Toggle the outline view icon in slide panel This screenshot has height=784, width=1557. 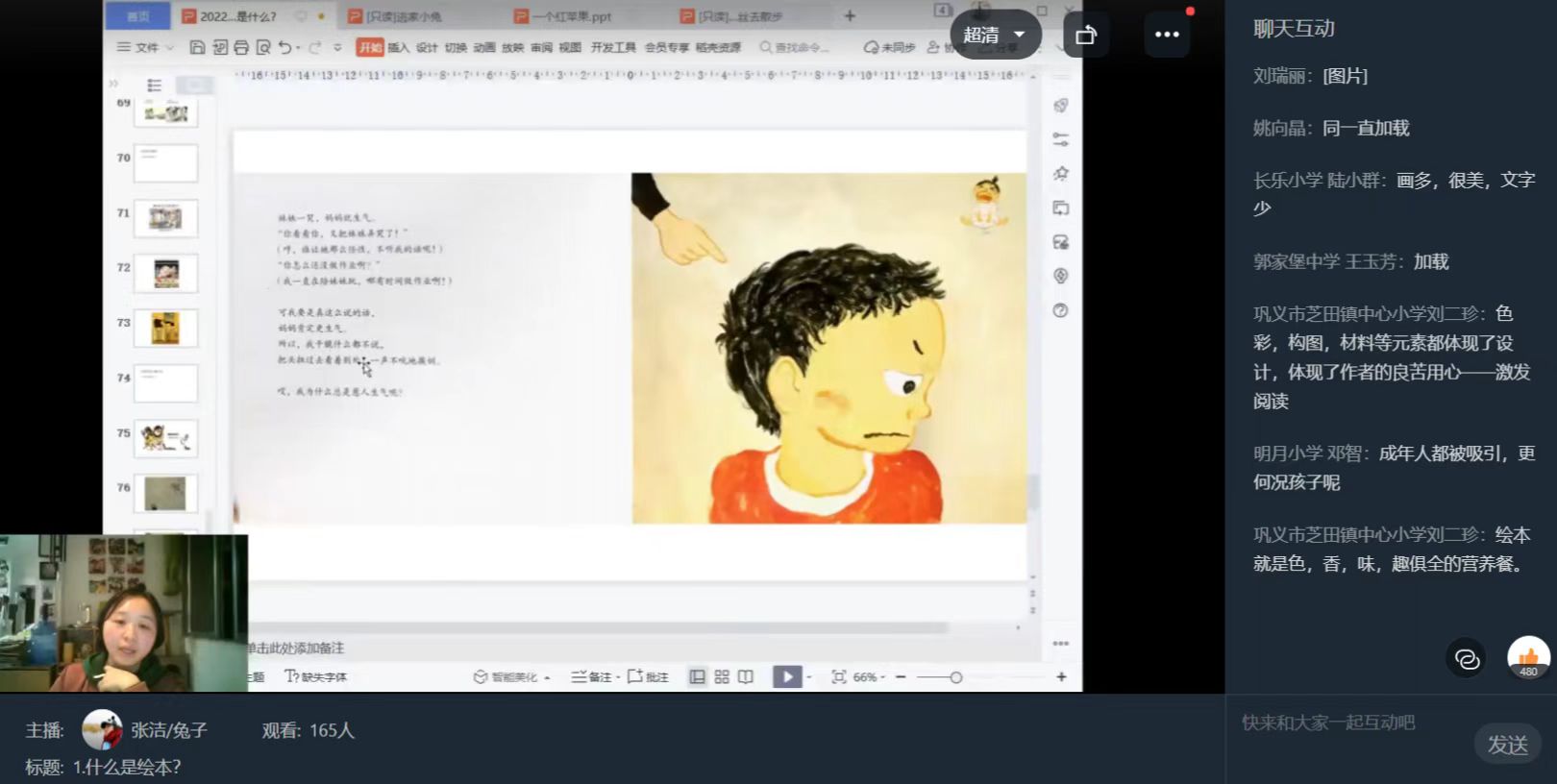tap(154, 86)
